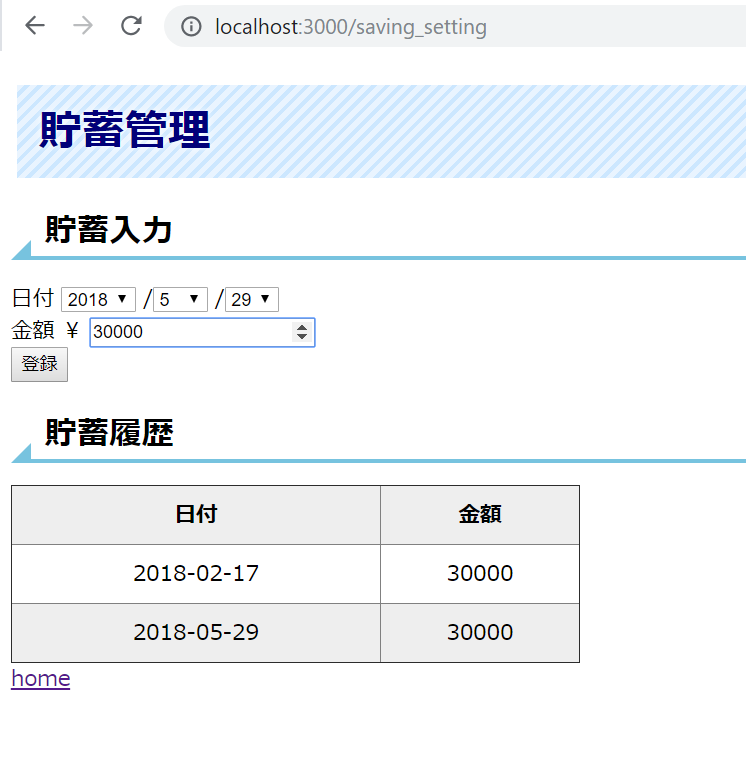
Task: Select the 2018-05-29 date cell
Action: coord(196,632)
